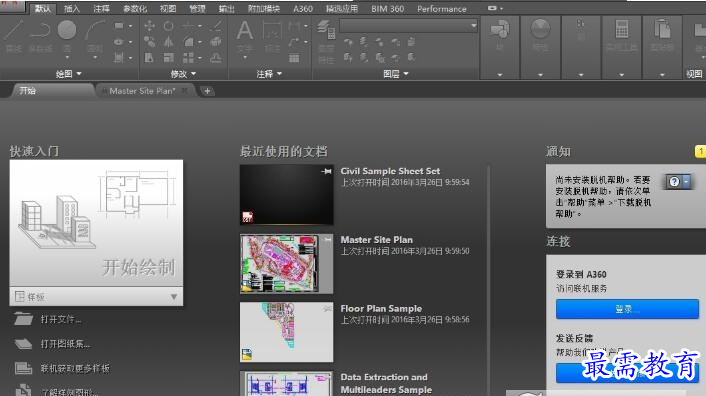Image resolution: width=706 pixels, height=396 pixels.
Task: Open the Performance ribbon tab
Action: (442, 9)
